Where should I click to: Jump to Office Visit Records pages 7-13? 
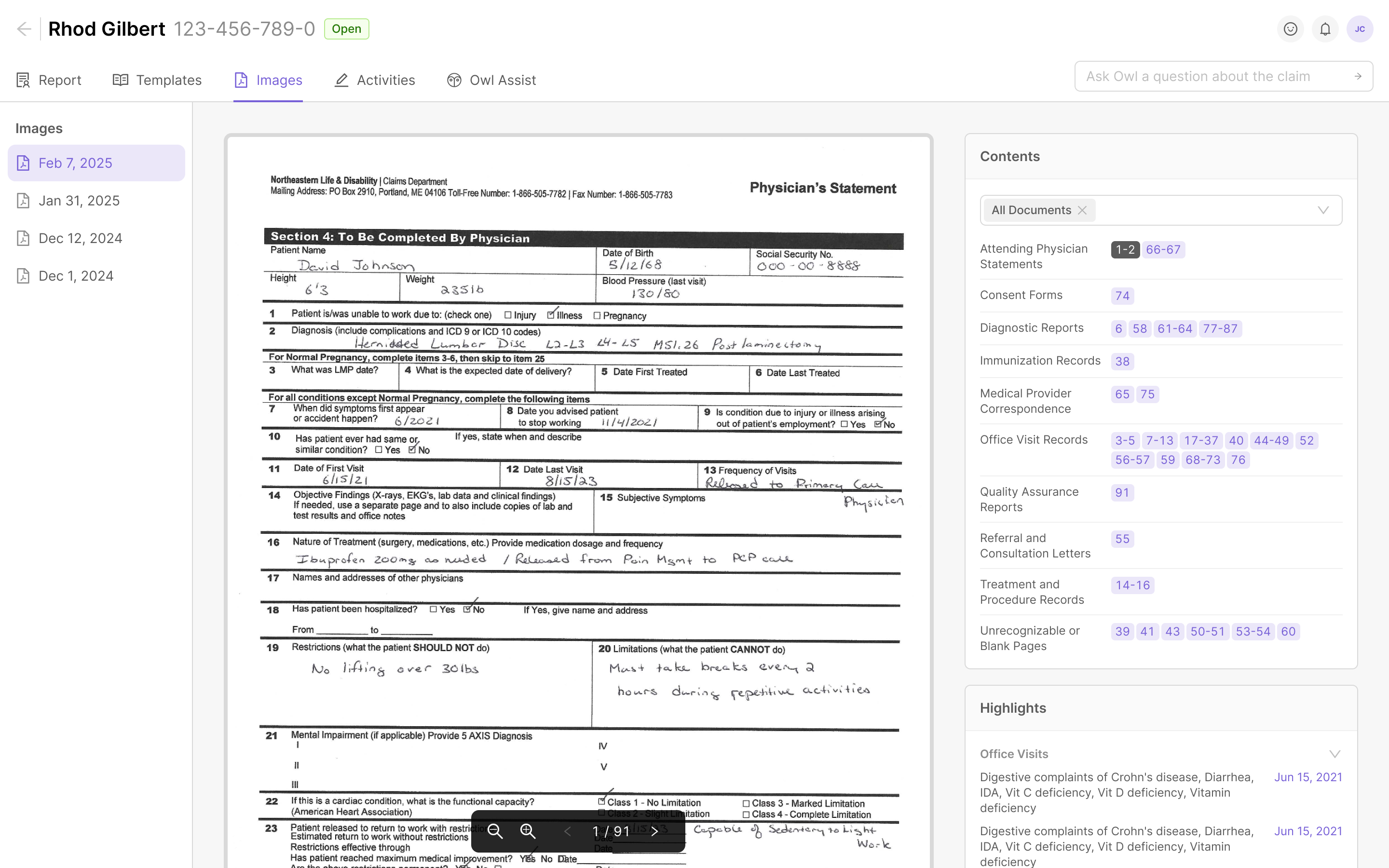click(x=1159, y=441)
